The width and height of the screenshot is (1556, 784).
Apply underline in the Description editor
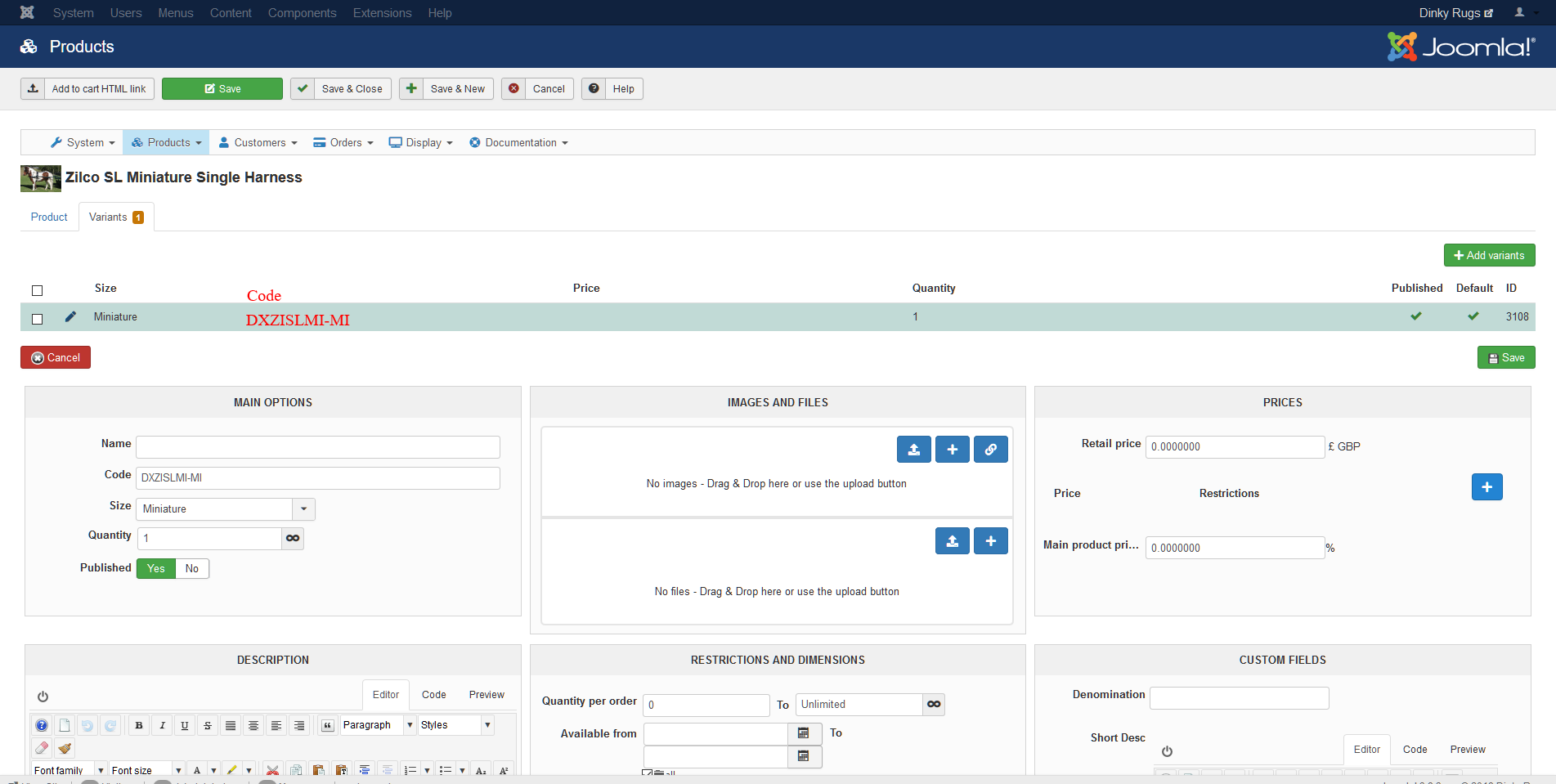[185, 725]
